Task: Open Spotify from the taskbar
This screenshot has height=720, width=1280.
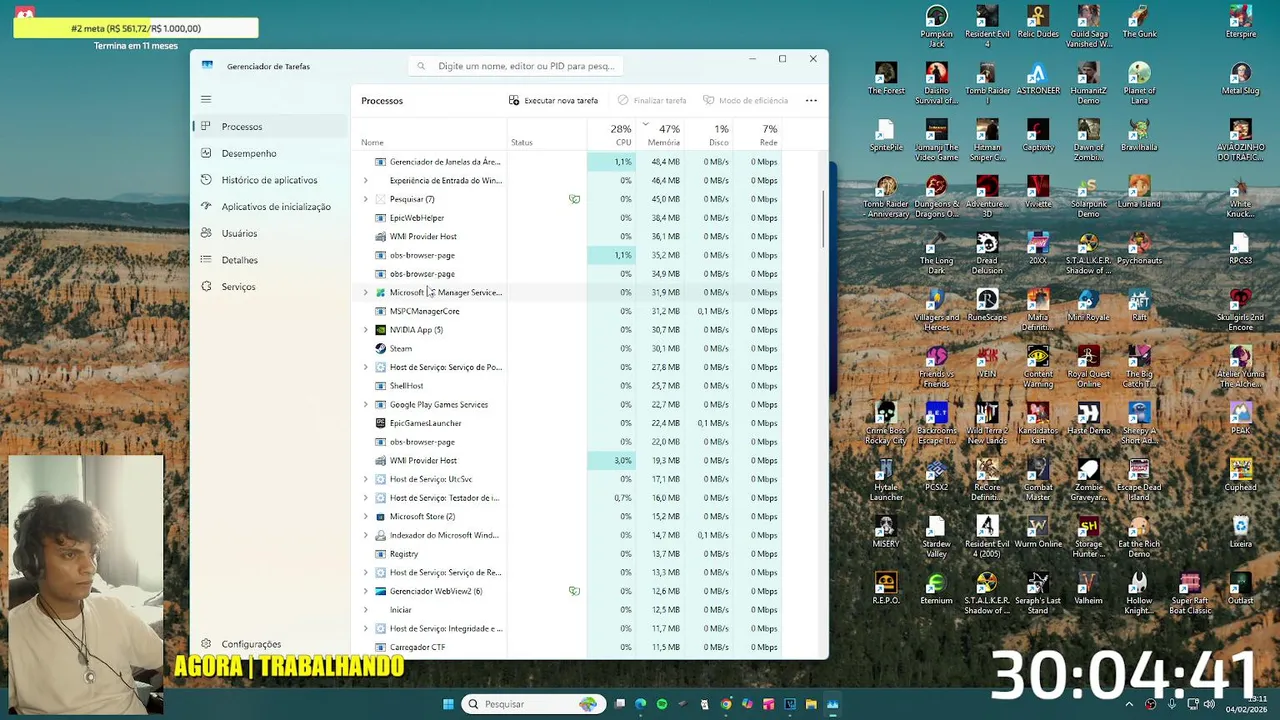Action: [x=662, y=704]
